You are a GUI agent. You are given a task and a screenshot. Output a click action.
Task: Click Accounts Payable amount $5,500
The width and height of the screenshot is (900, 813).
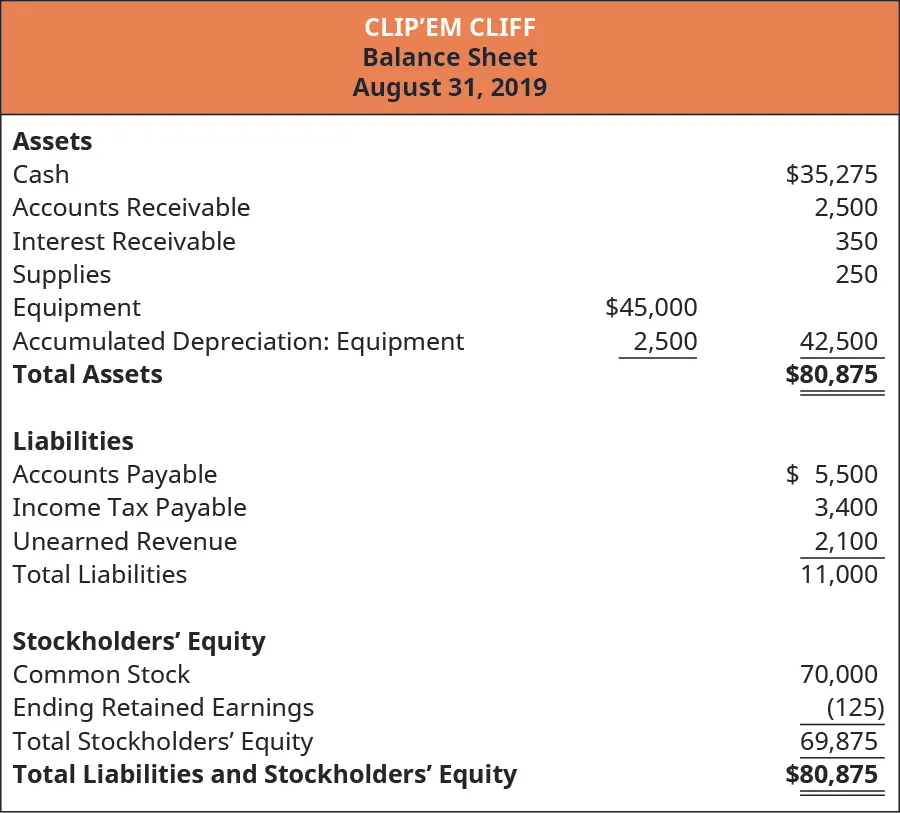click(832, 475)
